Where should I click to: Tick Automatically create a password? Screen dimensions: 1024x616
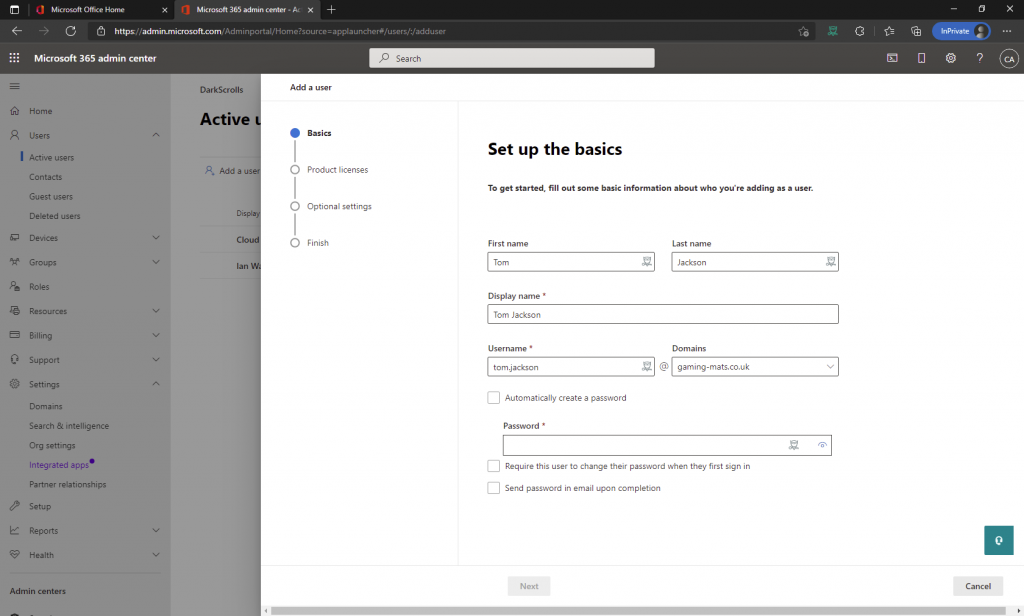494,398
